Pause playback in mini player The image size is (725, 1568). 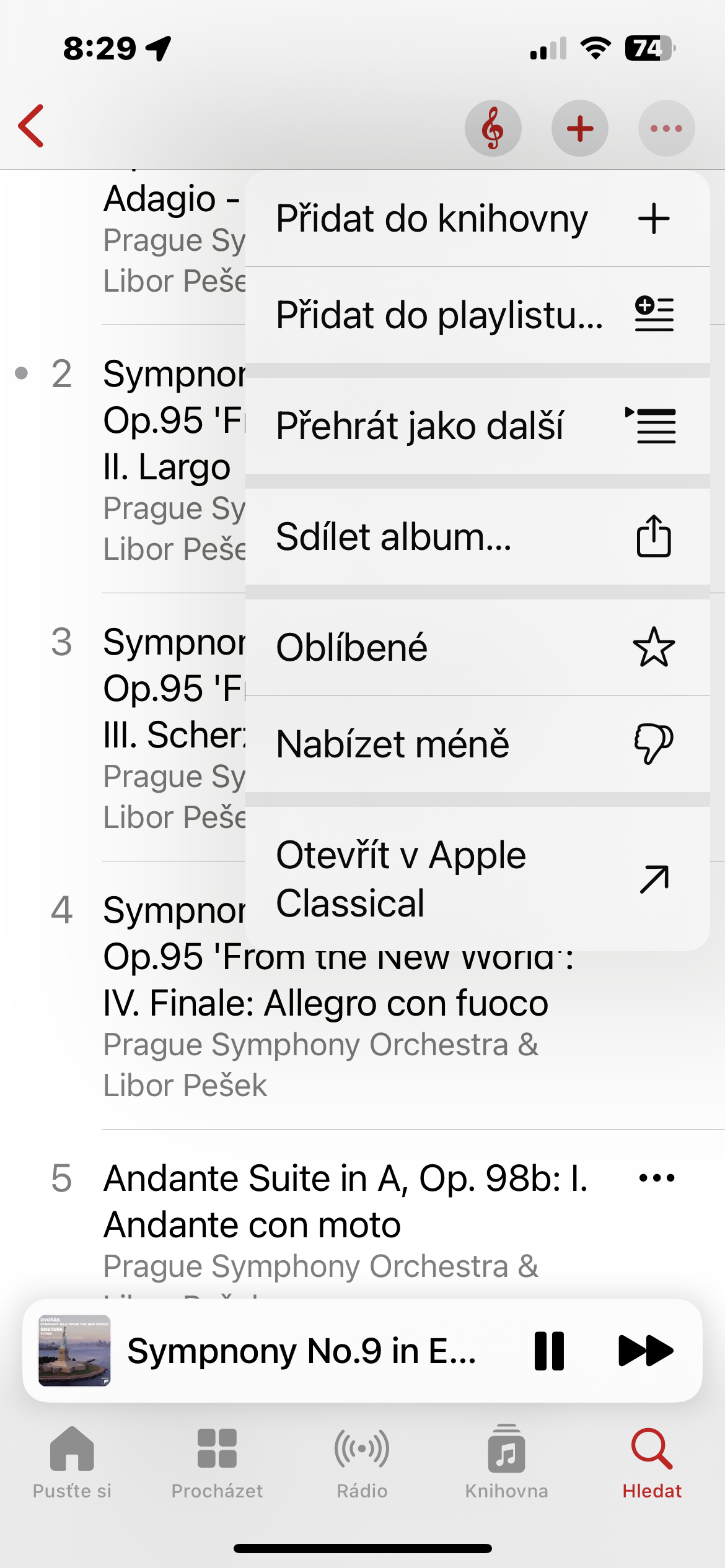[x=549, y=1351]
